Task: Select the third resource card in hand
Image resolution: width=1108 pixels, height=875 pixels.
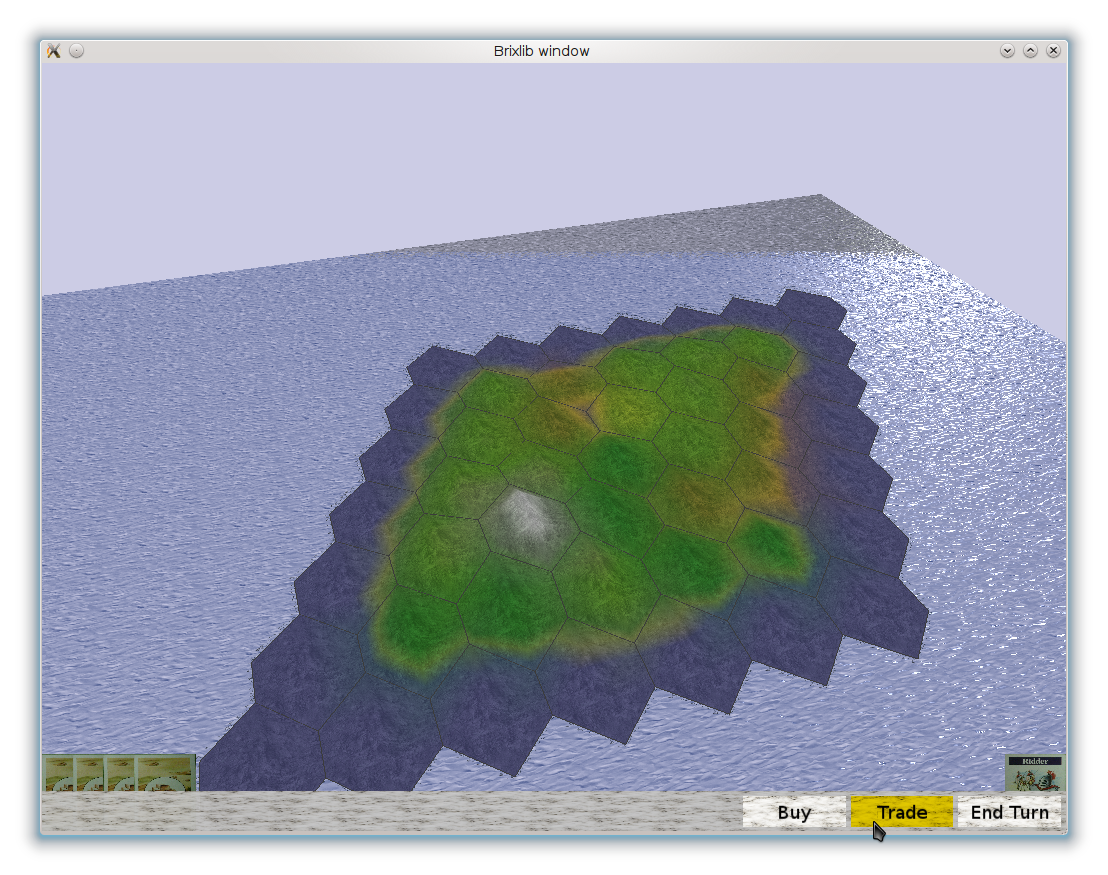Action: click(x=120, y=773)
